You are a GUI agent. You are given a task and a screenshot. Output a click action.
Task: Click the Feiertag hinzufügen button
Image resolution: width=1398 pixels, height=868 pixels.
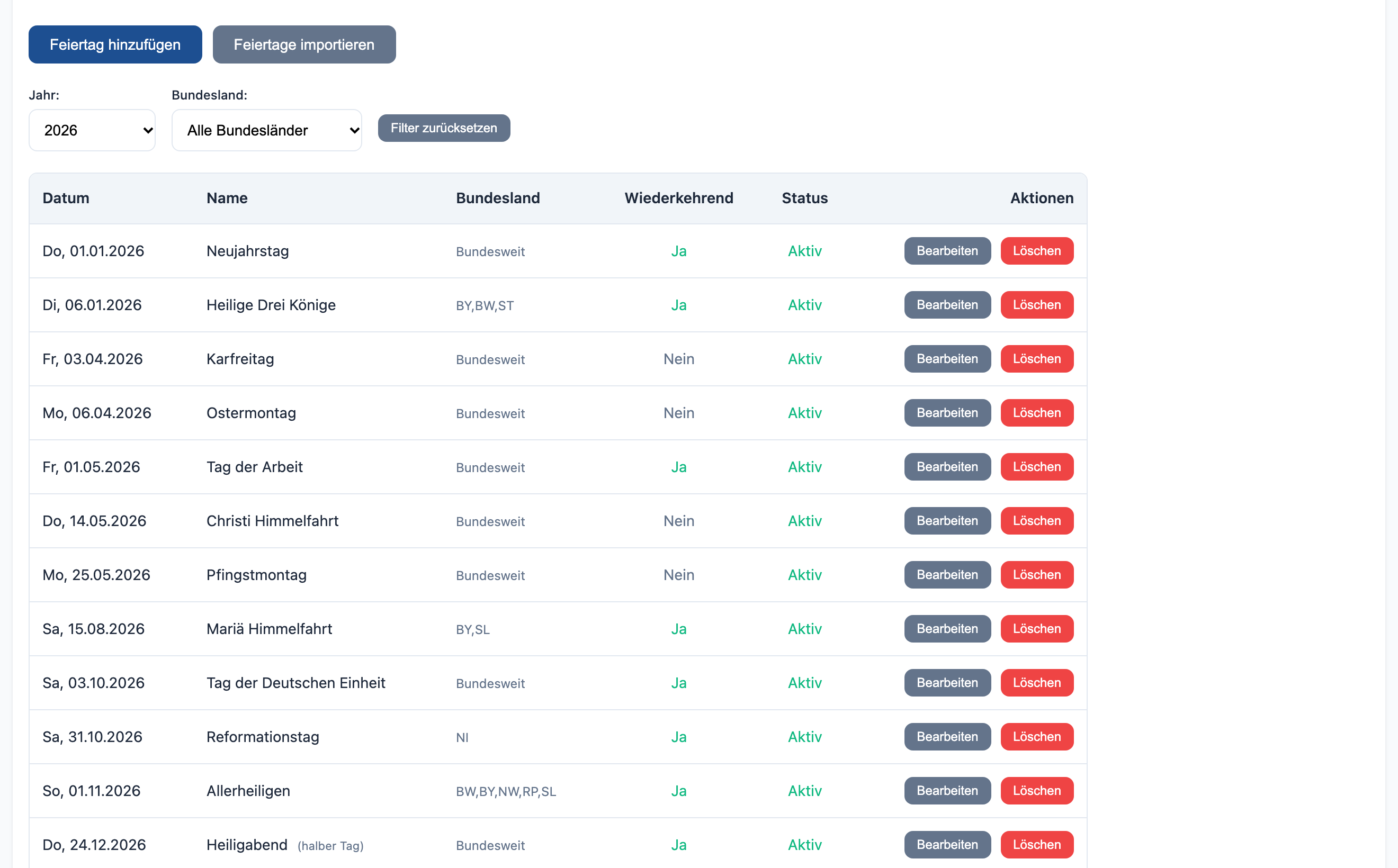pos(115,44)
